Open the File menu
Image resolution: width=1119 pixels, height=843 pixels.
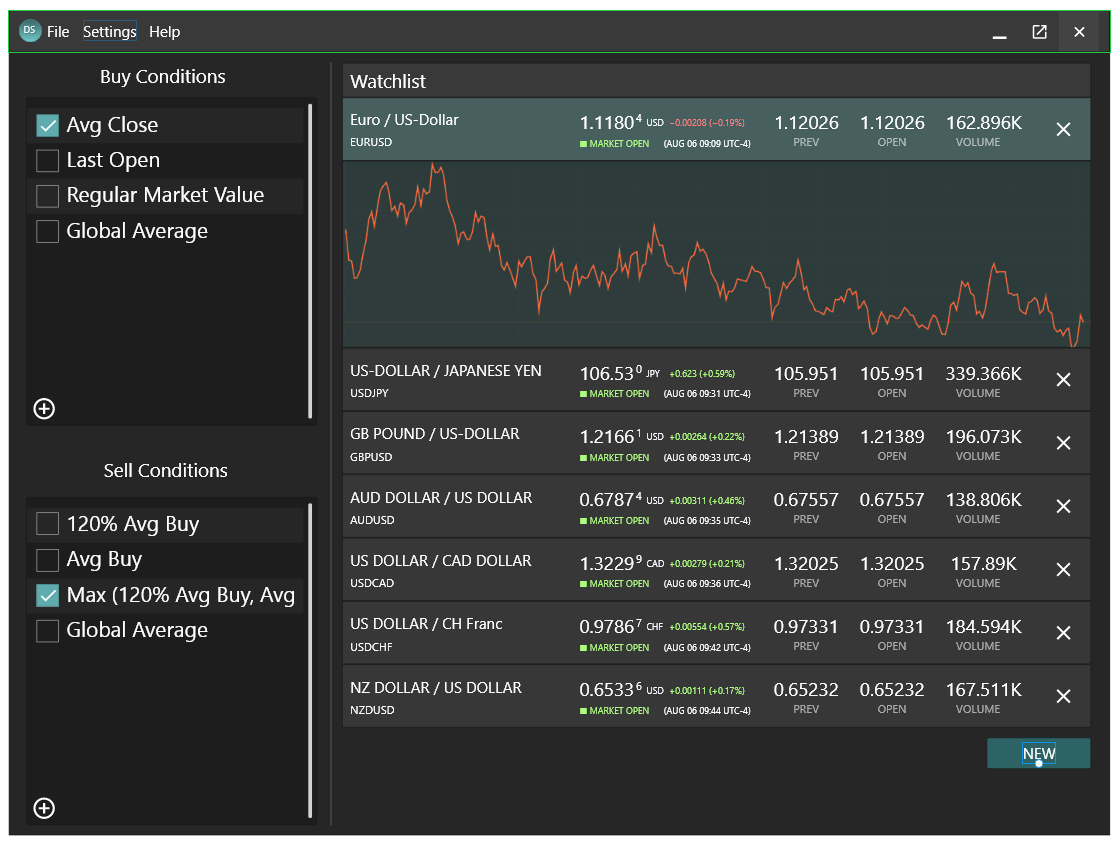tap(58, 32)
